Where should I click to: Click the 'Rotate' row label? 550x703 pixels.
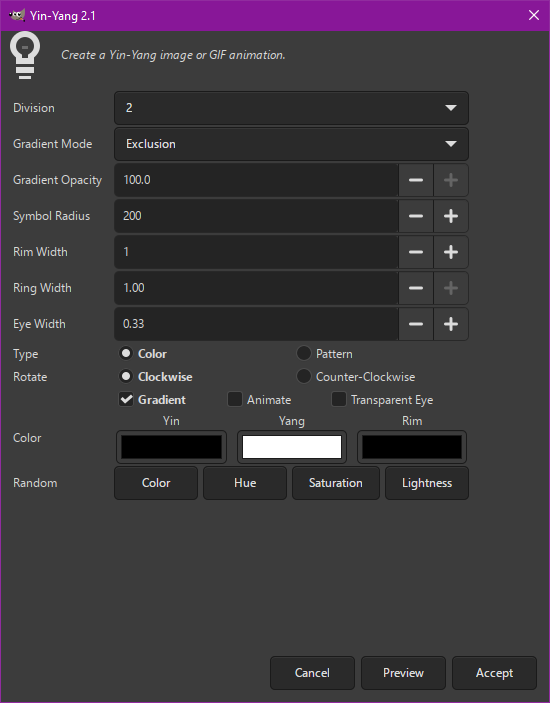point(30,377)
